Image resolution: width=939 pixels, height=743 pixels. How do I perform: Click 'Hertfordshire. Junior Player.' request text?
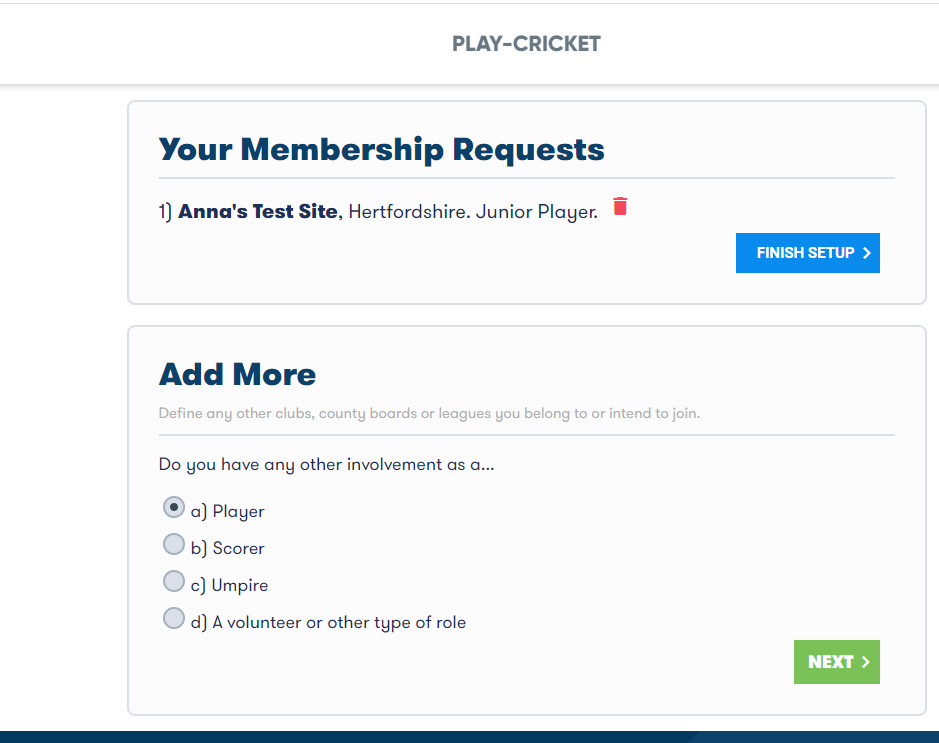(x=473, y=212)
